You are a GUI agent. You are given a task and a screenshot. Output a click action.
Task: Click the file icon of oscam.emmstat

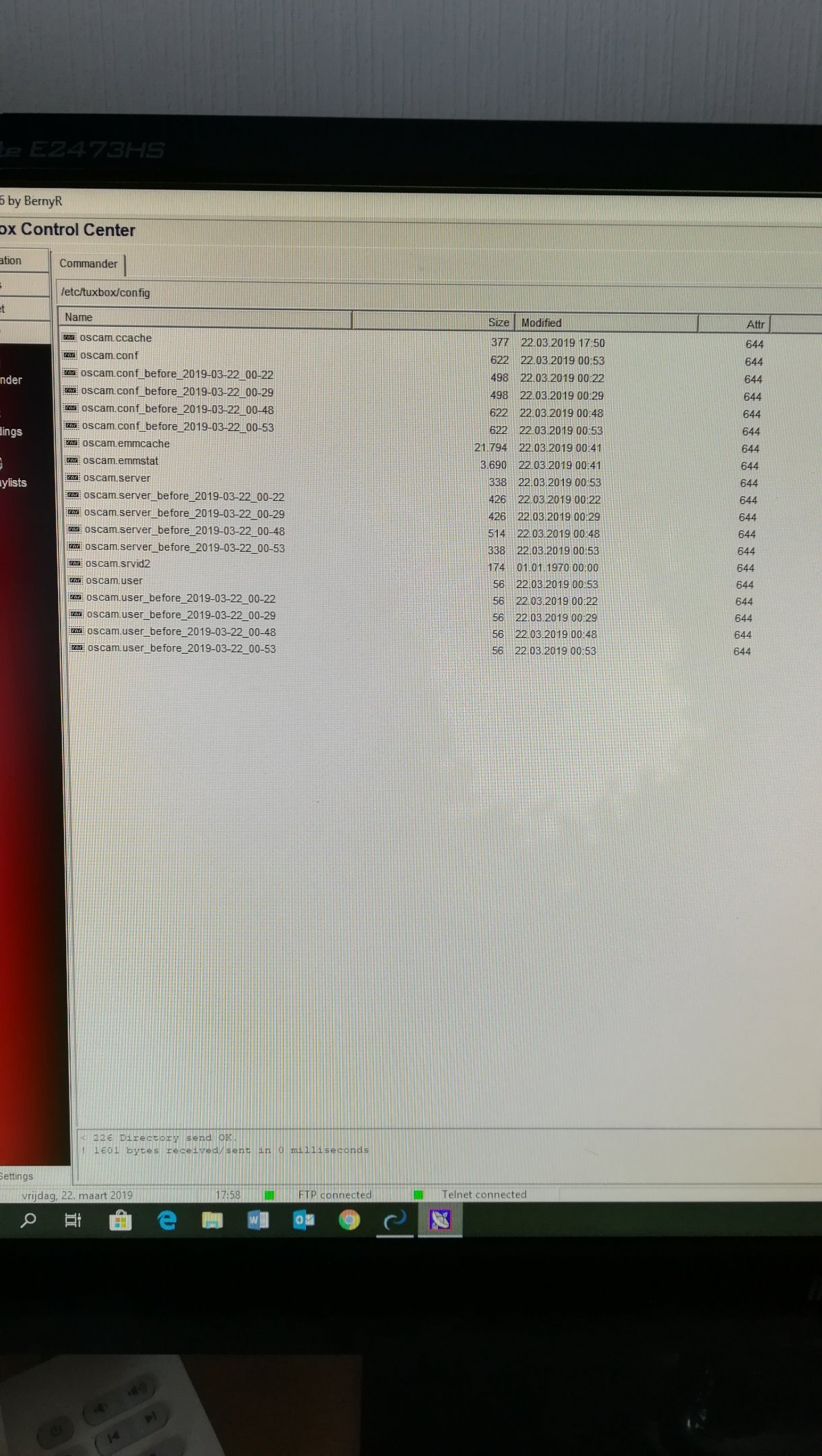tap(72, 460)
